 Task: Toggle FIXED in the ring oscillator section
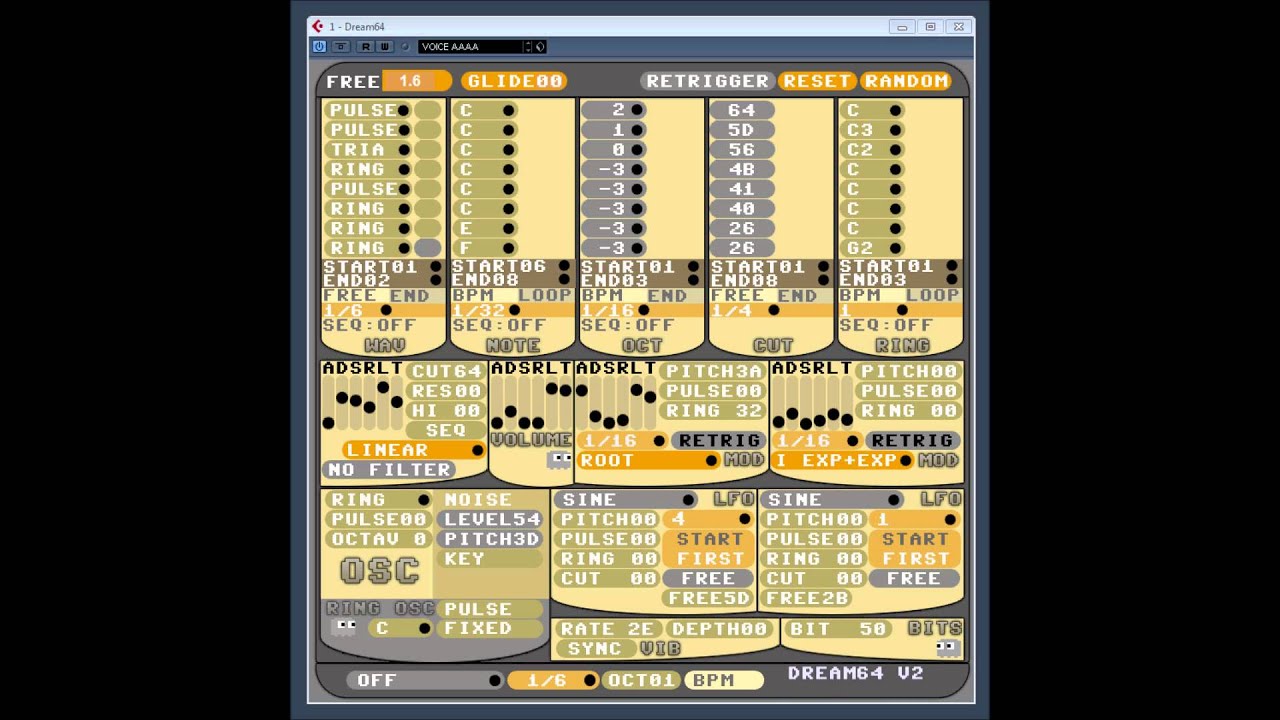point(490,628)
